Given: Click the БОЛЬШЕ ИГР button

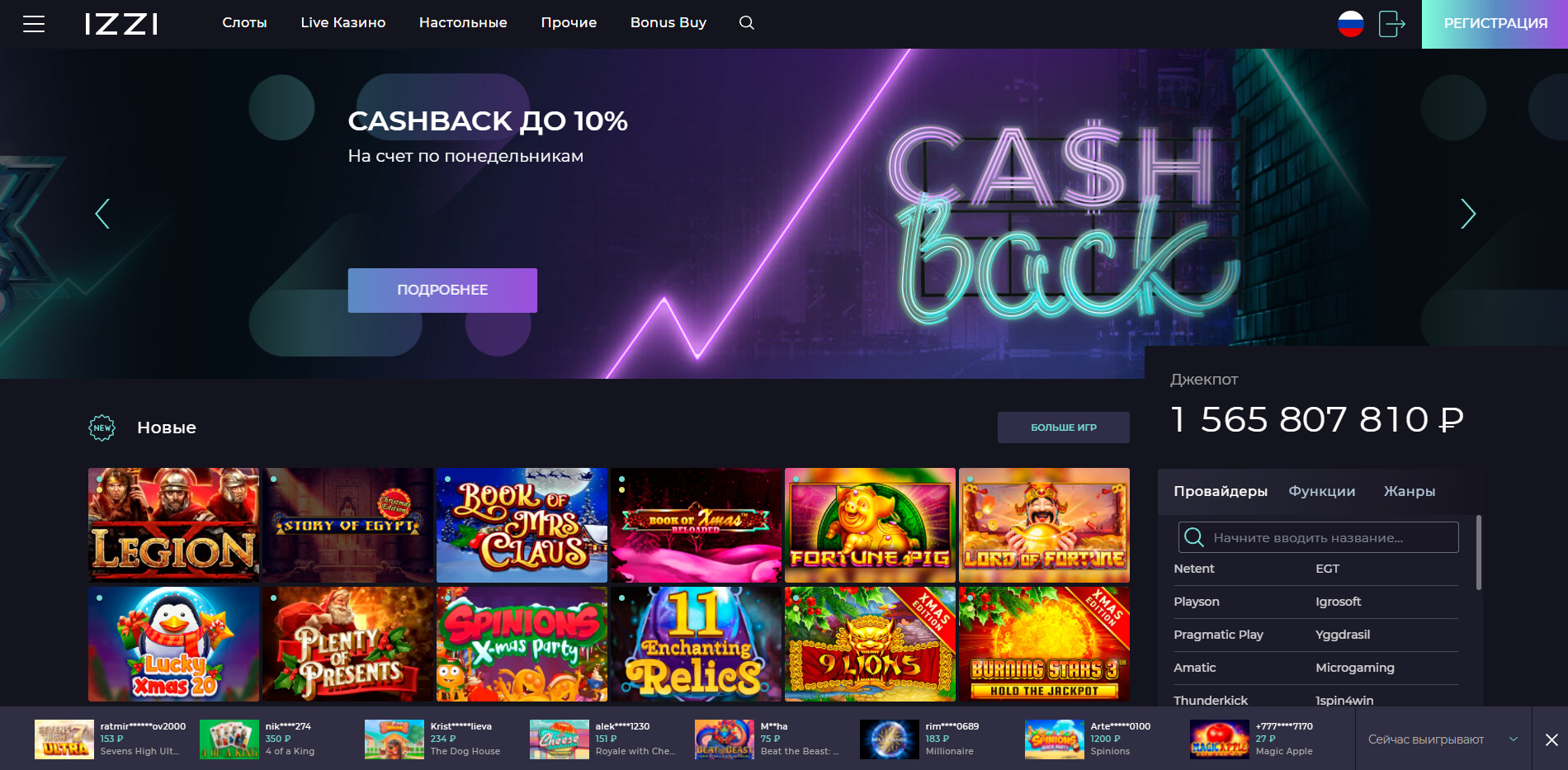Looking at the screenshot, I should (1064, 428).
